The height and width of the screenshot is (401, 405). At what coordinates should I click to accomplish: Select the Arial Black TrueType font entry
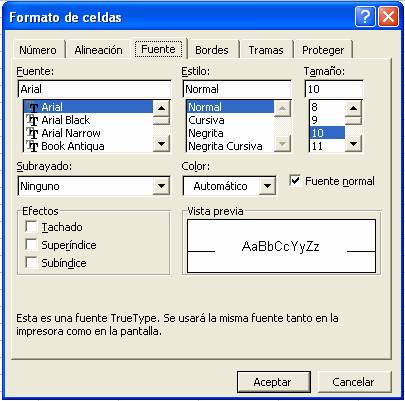88,120
